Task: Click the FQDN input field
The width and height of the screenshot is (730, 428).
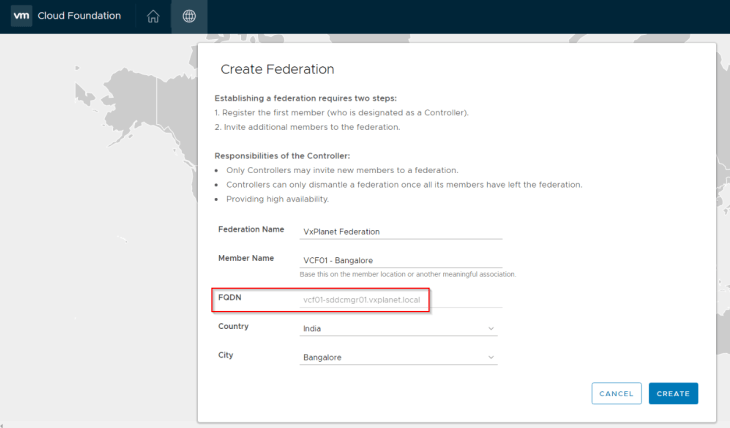Action: 401,300
